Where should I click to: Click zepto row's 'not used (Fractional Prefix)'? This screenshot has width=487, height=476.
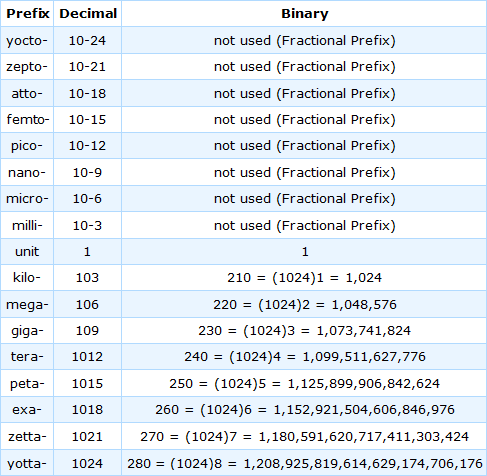click(x=304, y=67)
